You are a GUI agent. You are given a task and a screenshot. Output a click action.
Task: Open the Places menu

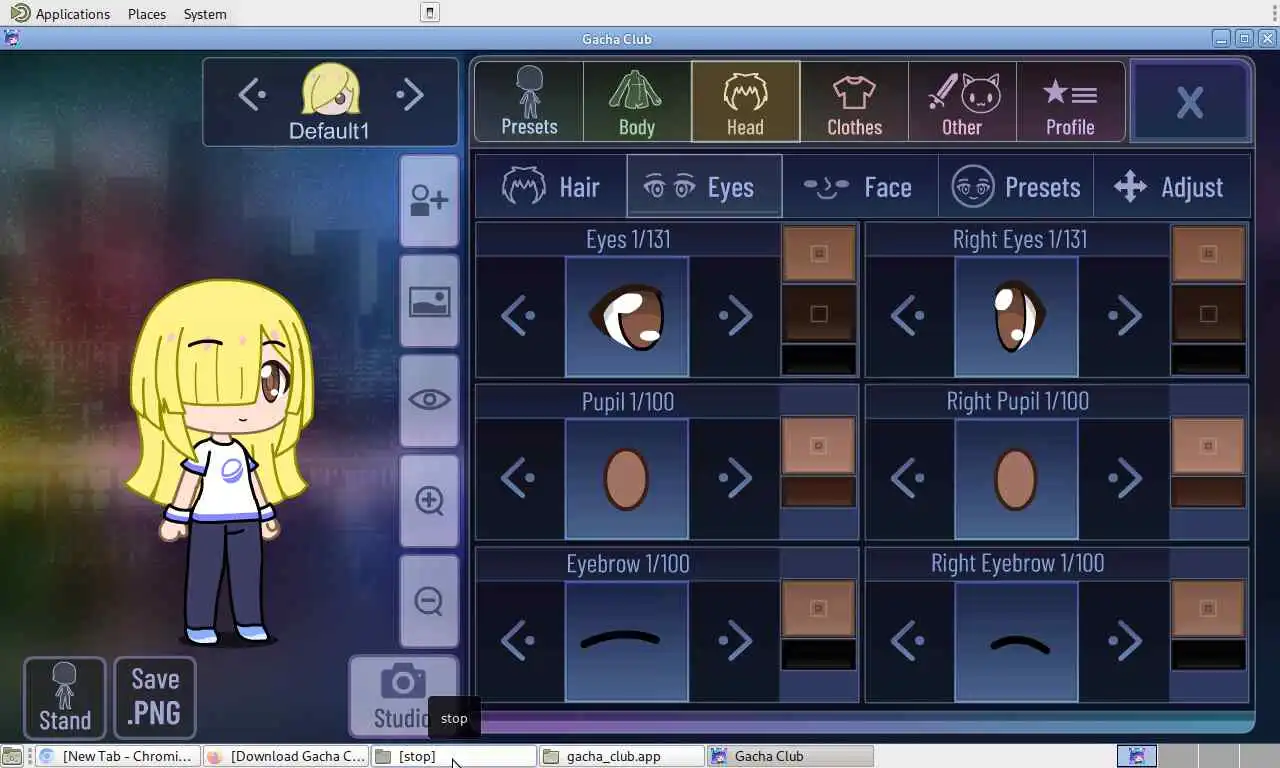147,14
